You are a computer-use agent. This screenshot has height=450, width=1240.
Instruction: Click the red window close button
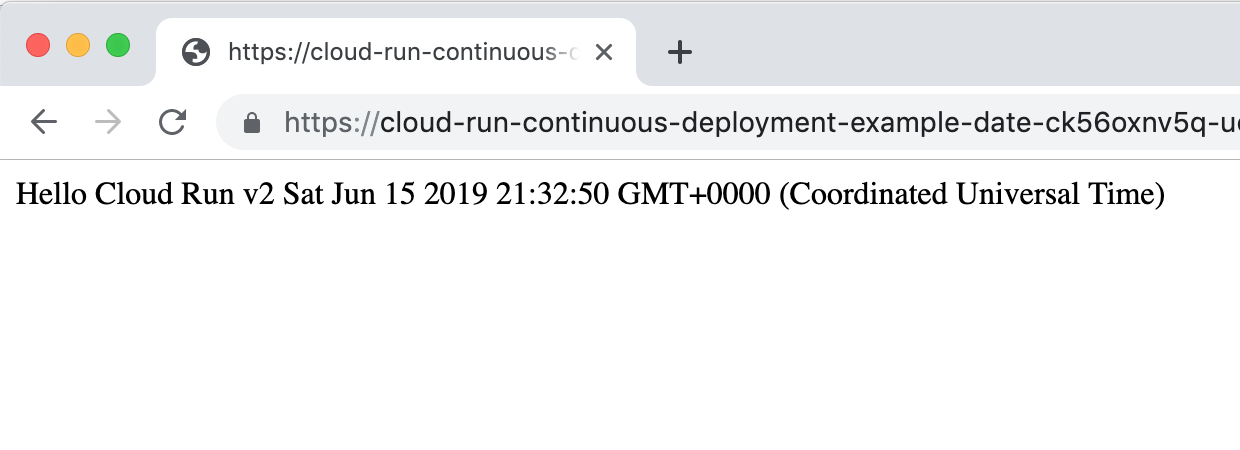38,46
